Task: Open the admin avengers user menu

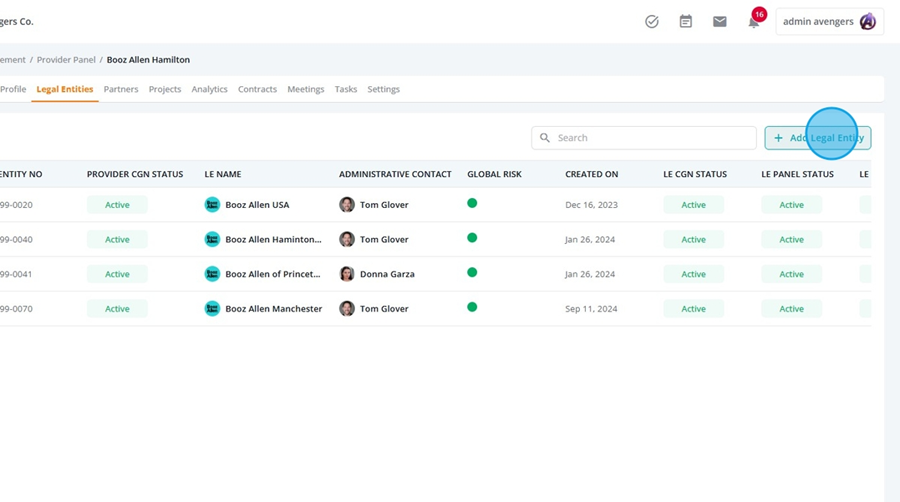Action: (829, 22)
